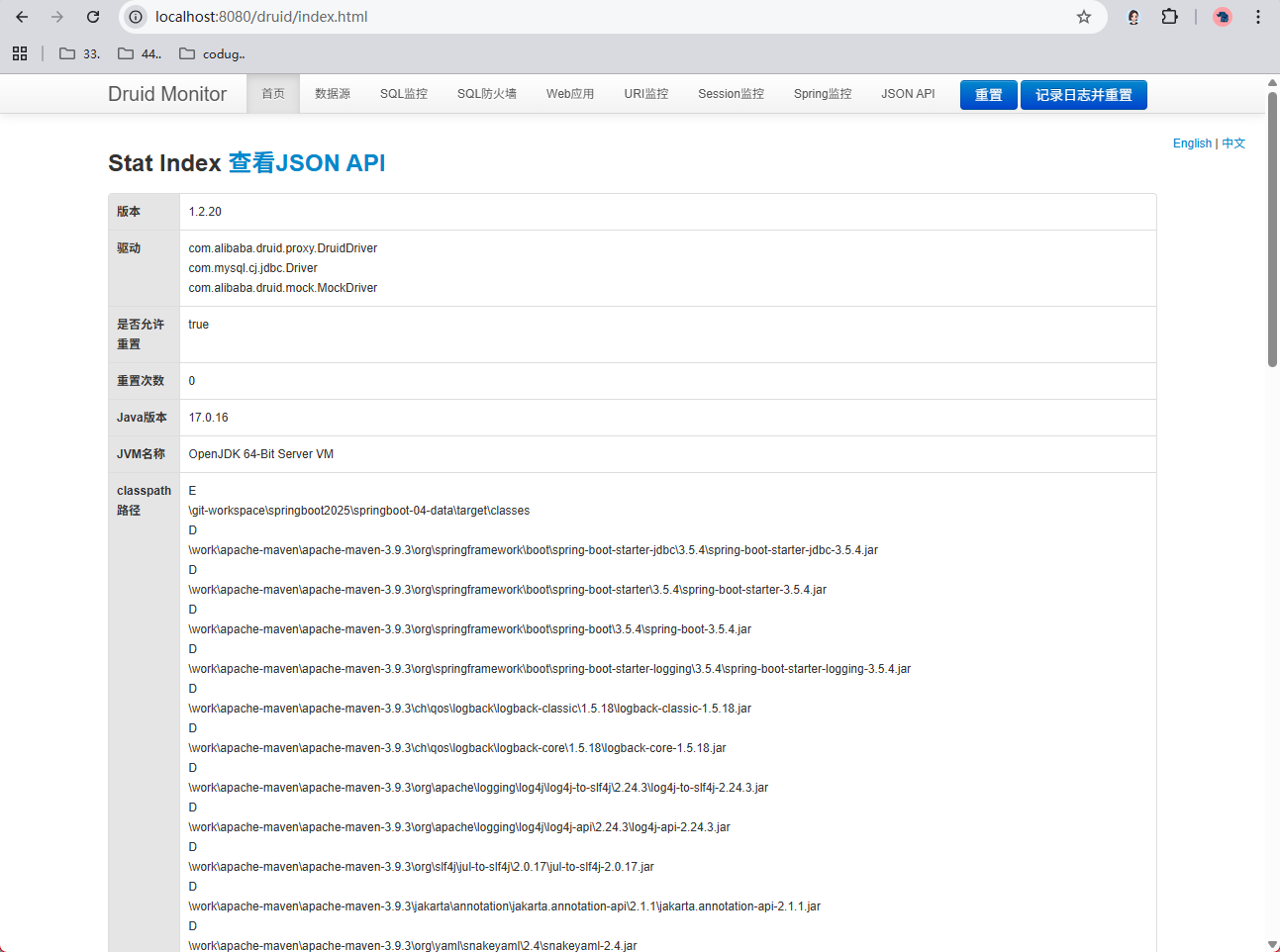1280x952 pixels.
Task: Open the apps grid in bookmarks bar
Action: pyautogui.click(x=20, y=53)
